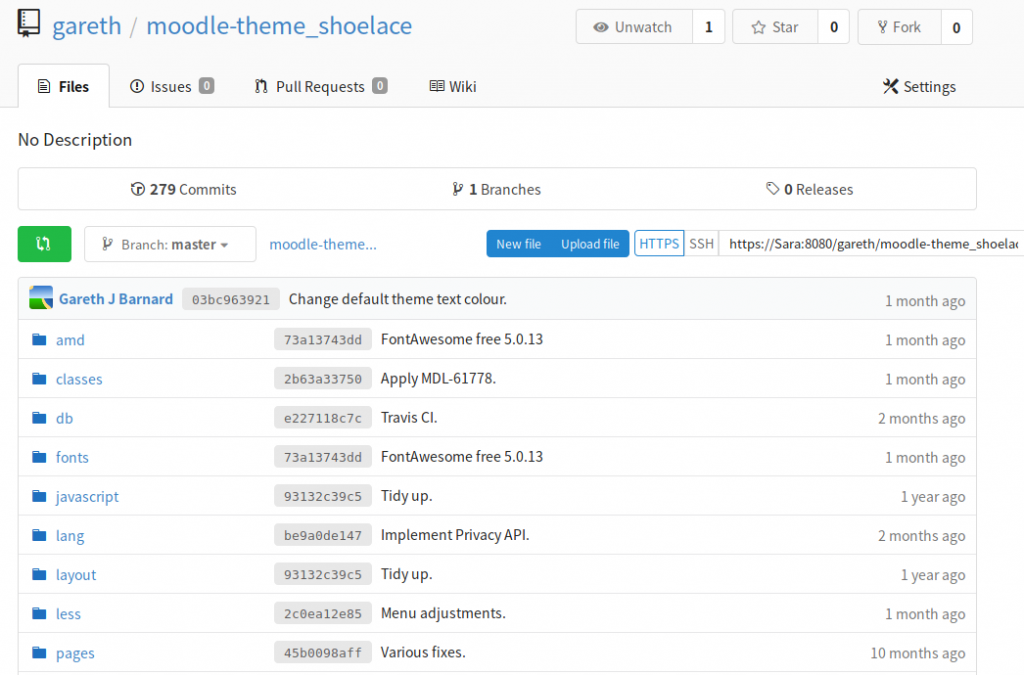The image size is (1024, 675).
Task: Click the folder icon beside amd
Action: 39,340
